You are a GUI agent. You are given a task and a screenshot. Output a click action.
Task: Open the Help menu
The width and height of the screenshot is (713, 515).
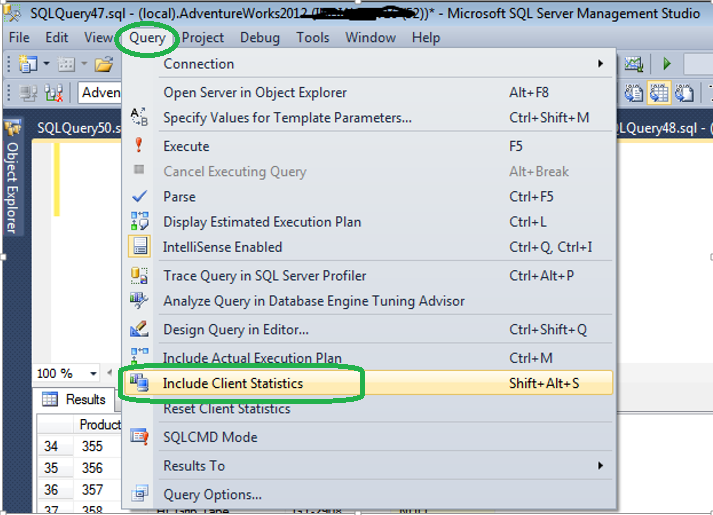(426, 37)
